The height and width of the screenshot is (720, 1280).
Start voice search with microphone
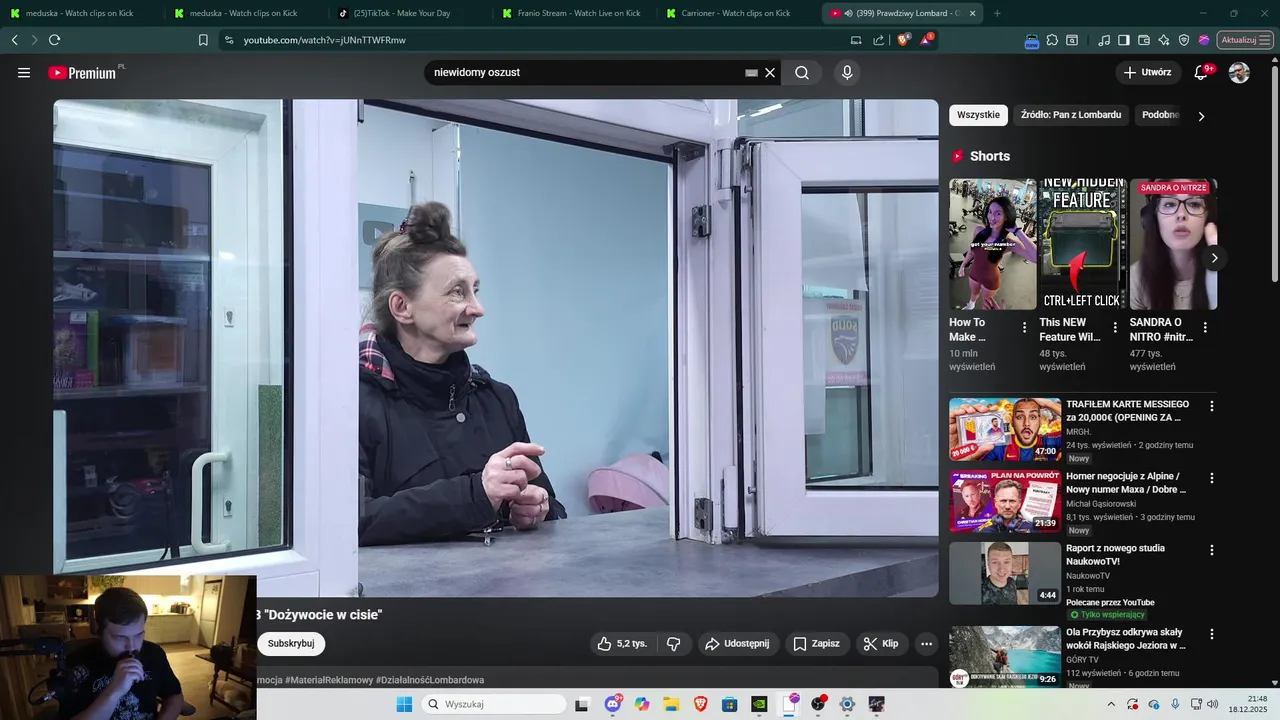pos(847,73)
